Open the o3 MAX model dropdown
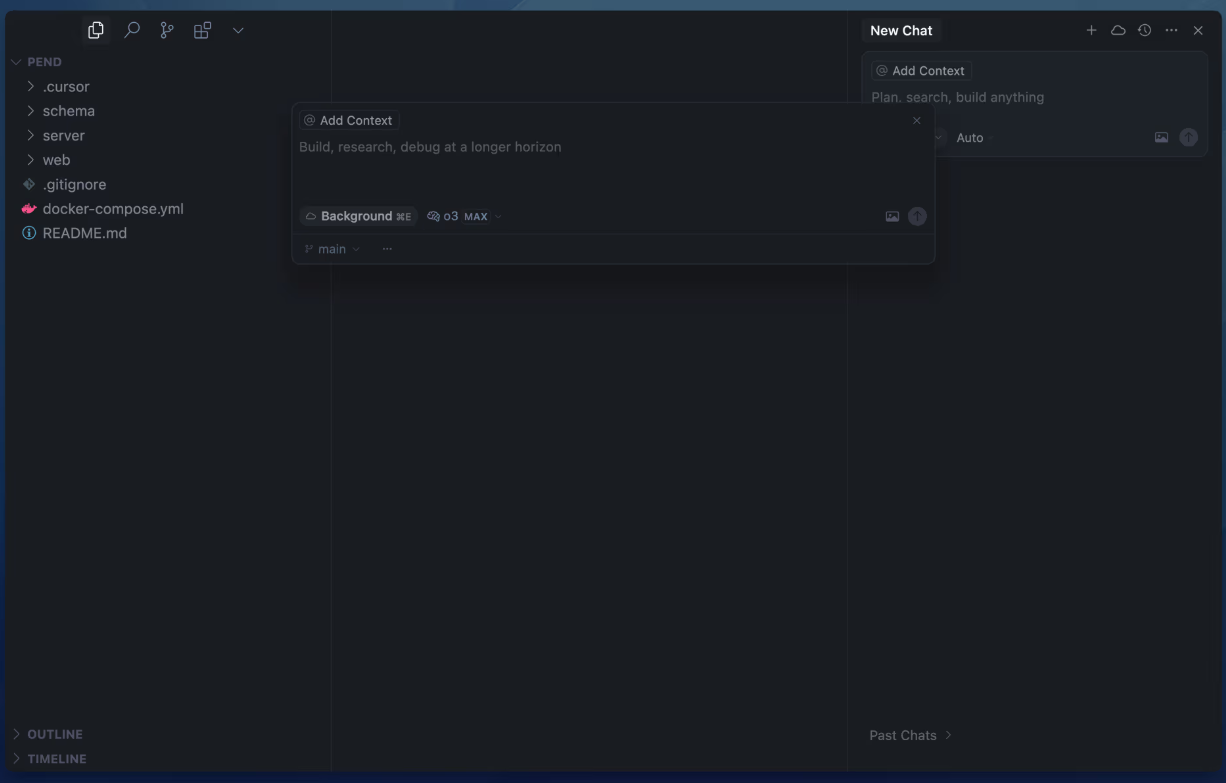The width and height of the screenshot is (1226, 783). [464, 217]
